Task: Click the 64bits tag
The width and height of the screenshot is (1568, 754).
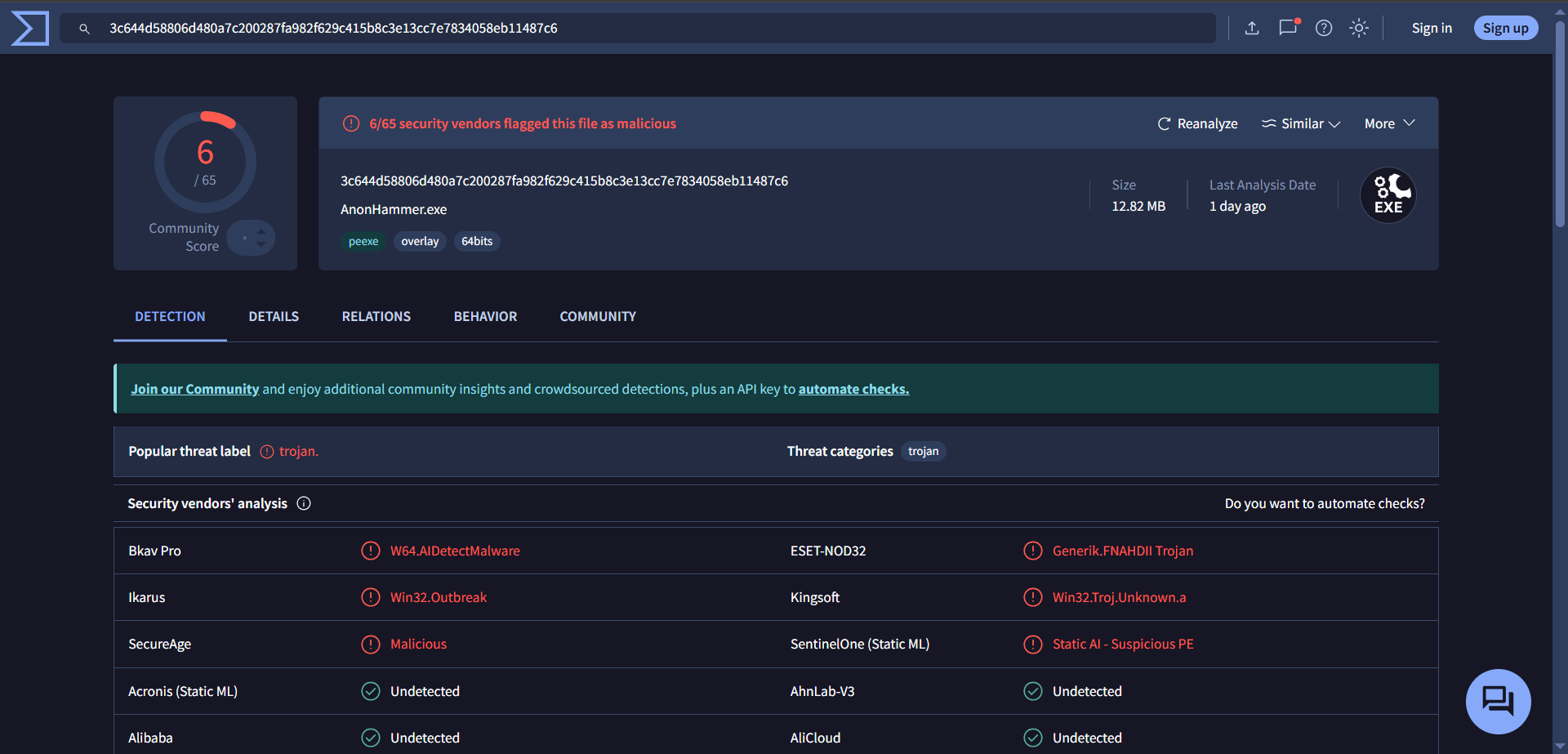Action: pyautogui.click(x=477, y=241)
